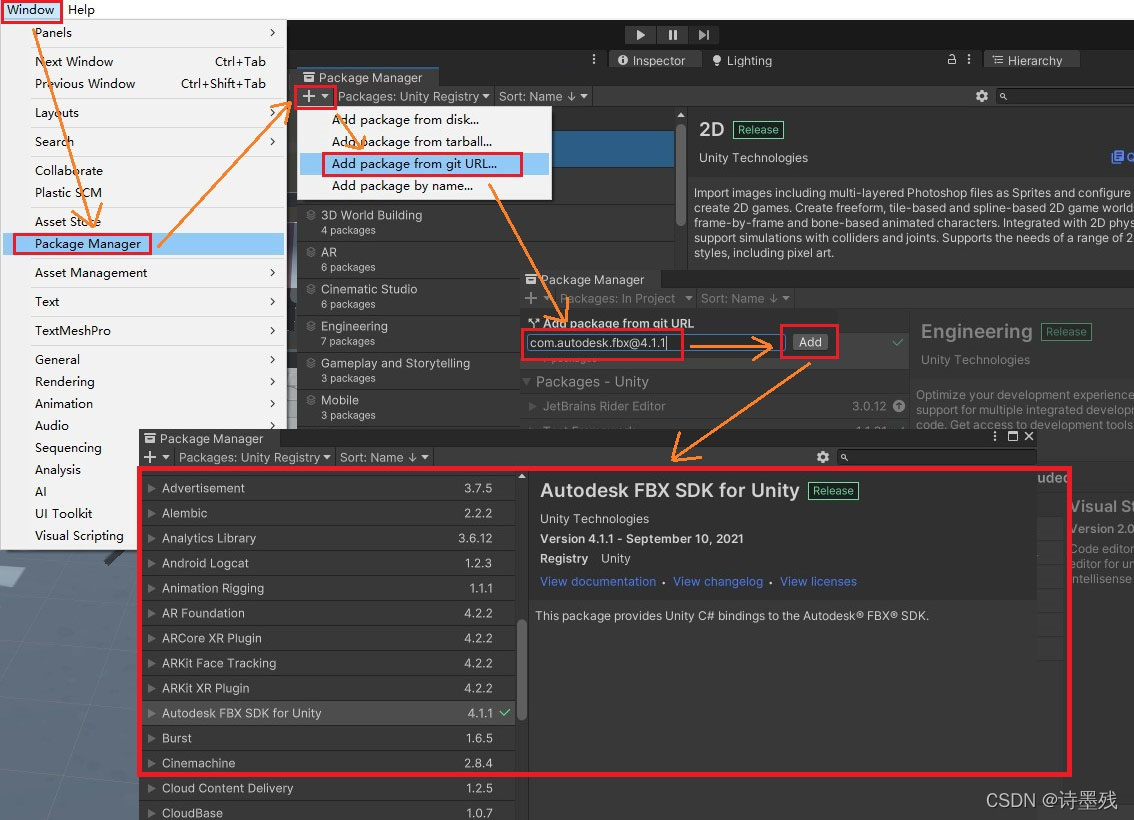This screenshot has width=1134, height=820.
Task: Click search icon in bottom Package Manager
Action: point(844,457)
